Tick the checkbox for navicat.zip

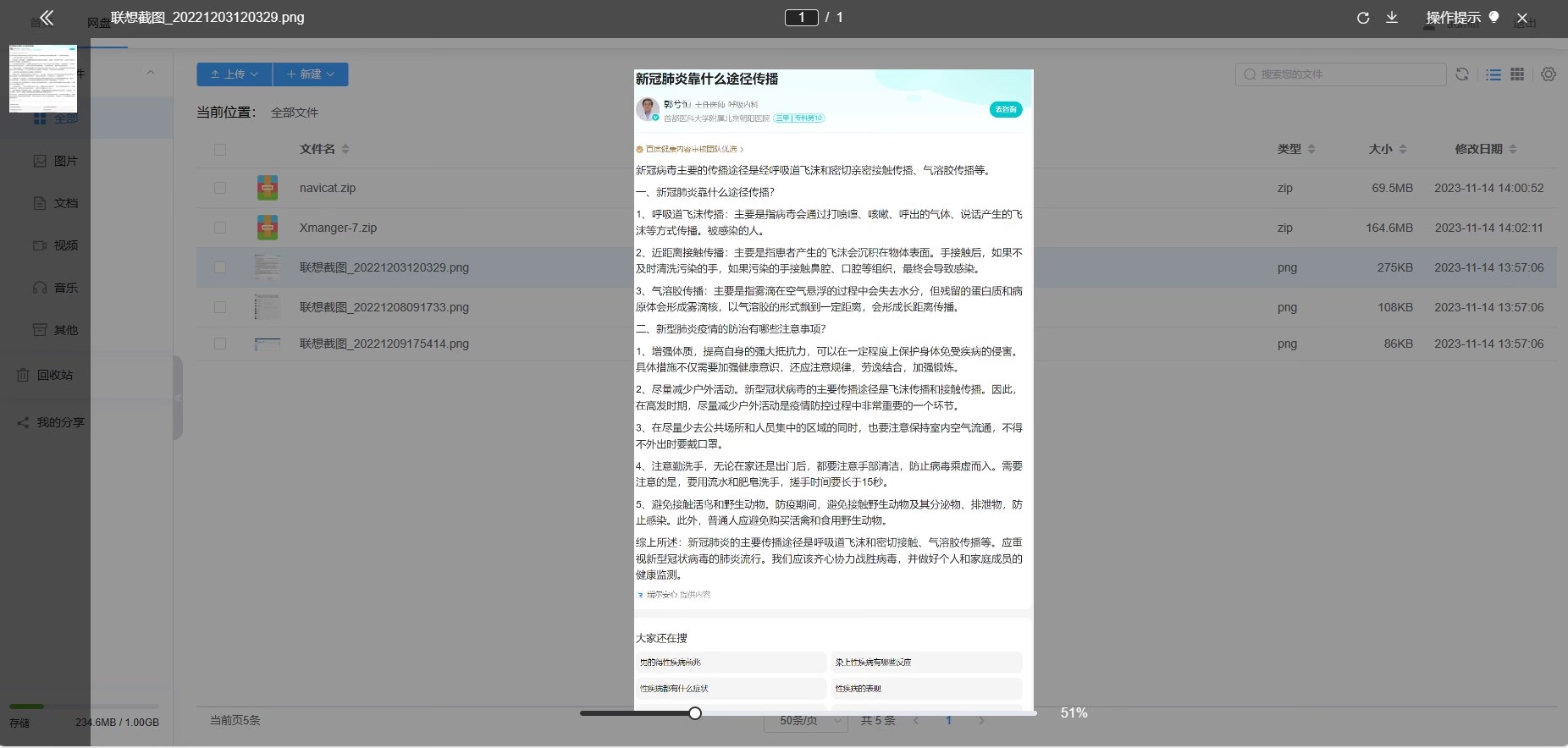point(220,188)
